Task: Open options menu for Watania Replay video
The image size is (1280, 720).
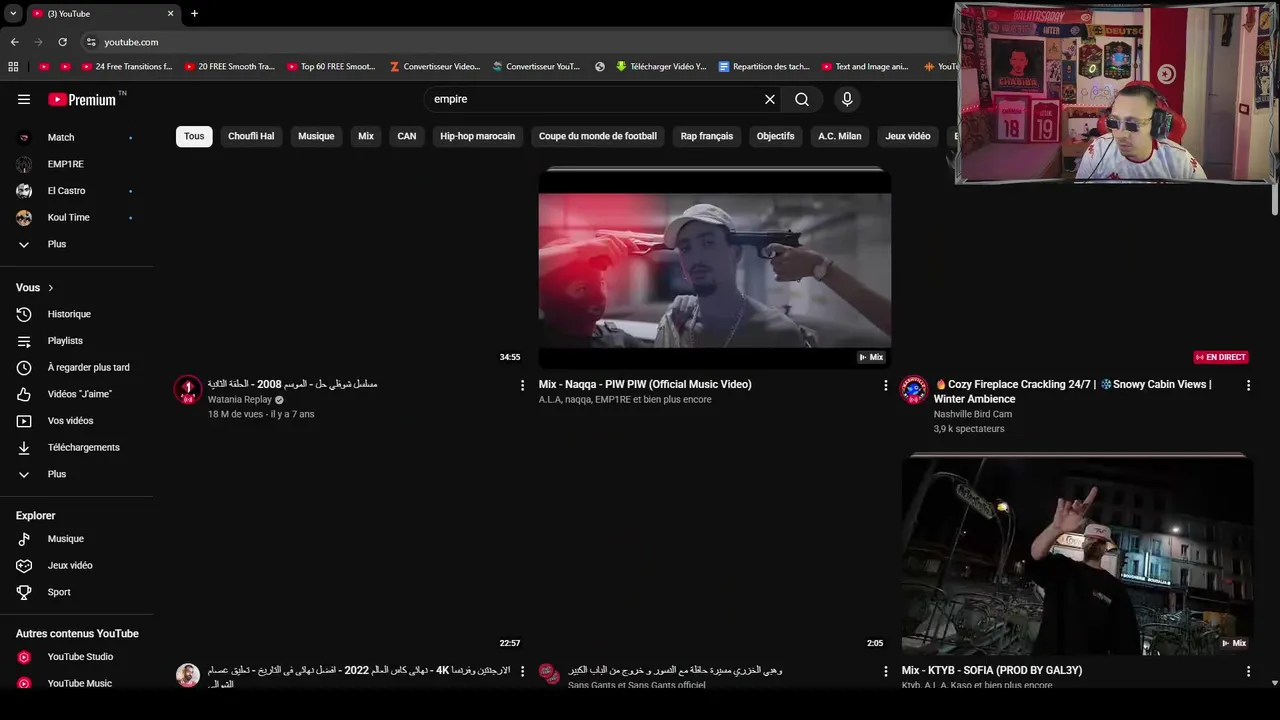Action: (522, 385)
